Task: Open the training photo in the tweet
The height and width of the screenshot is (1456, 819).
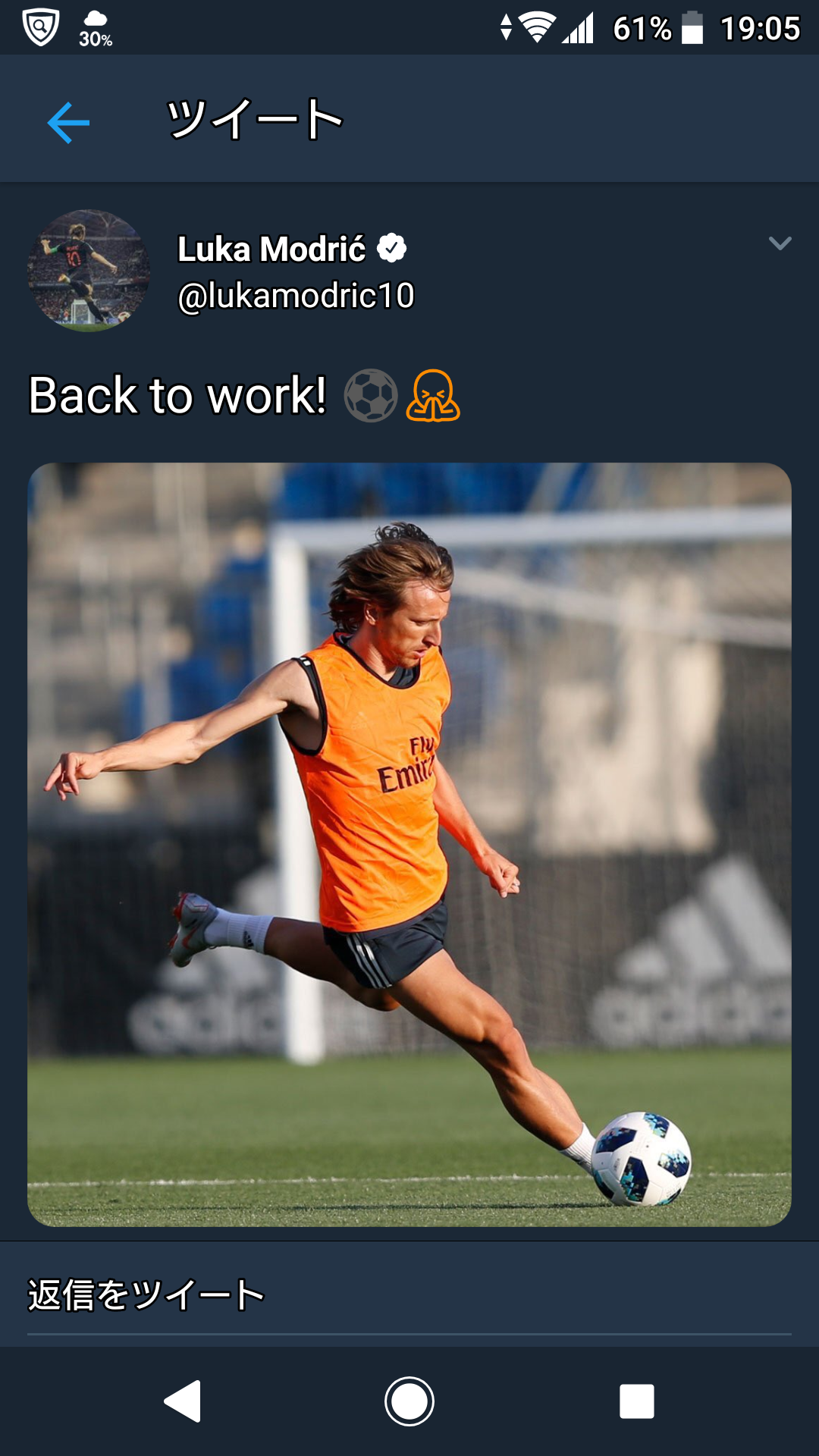Action: (409, 845)
